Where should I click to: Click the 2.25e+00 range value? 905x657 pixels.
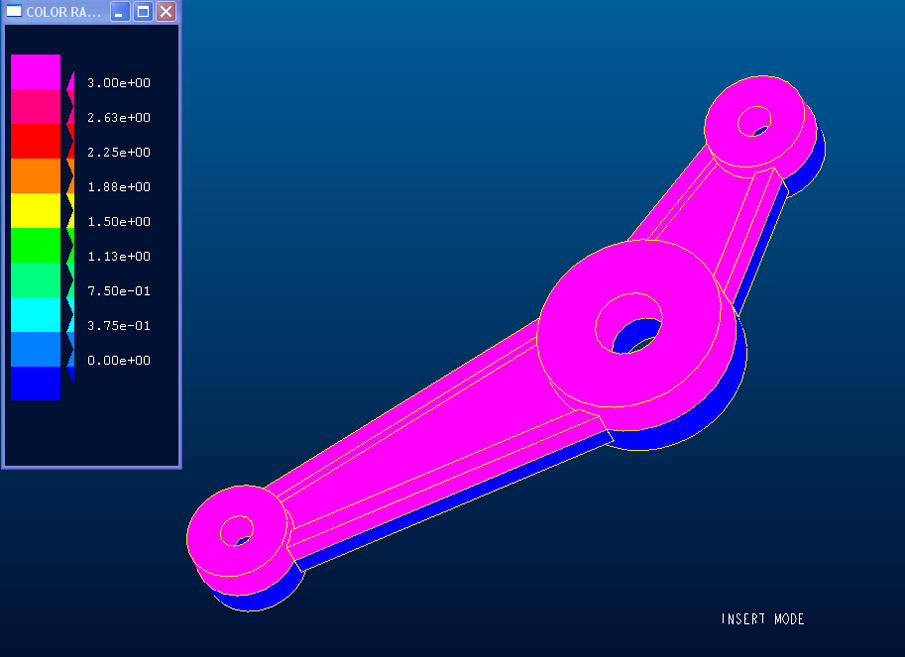click(119, 152)
